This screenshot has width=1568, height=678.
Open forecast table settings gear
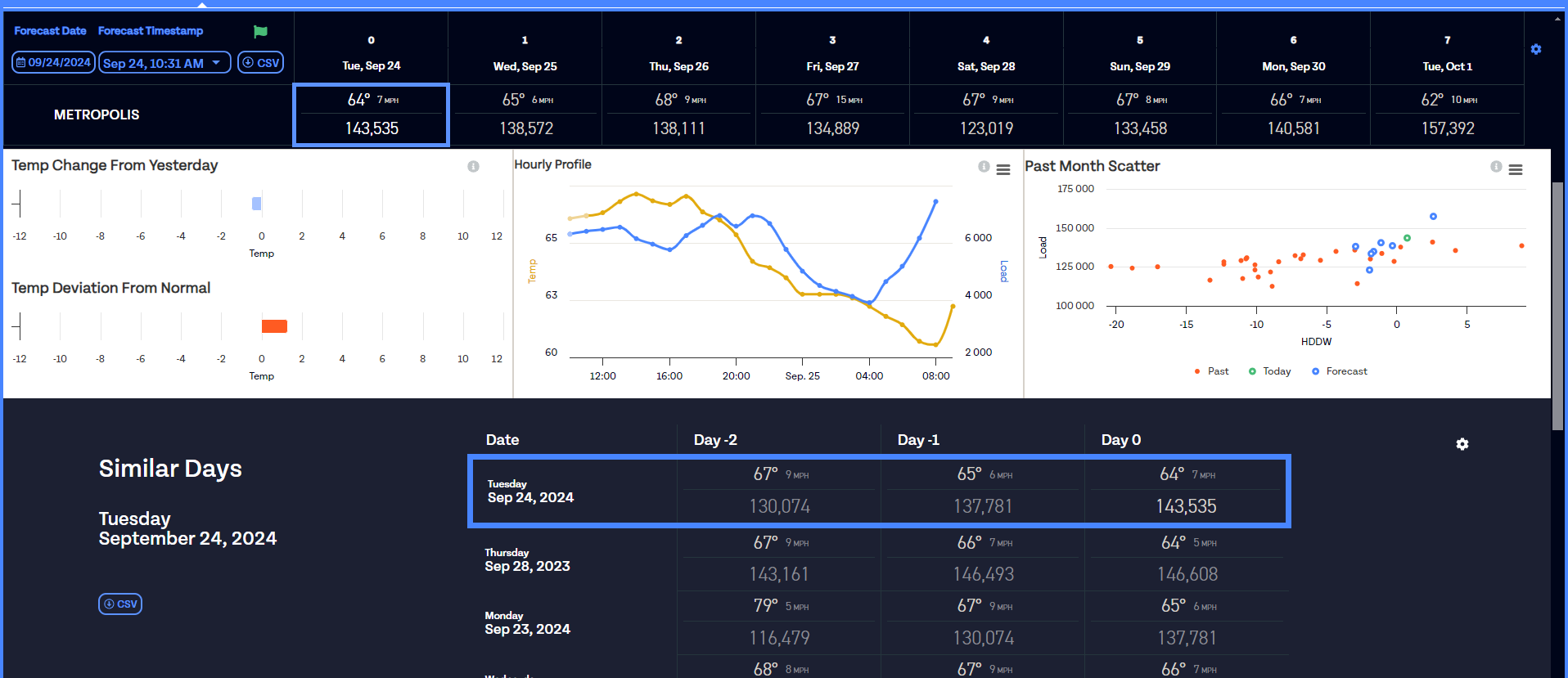click(x=1536, y=49)
